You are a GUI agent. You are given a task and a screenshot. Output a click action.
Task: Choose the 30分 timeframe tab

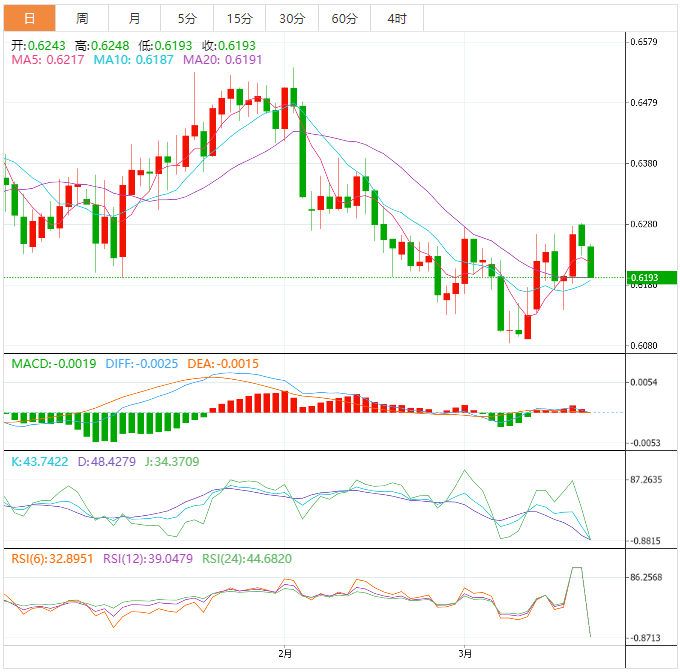pyautogui.click(x=292, y=18)
